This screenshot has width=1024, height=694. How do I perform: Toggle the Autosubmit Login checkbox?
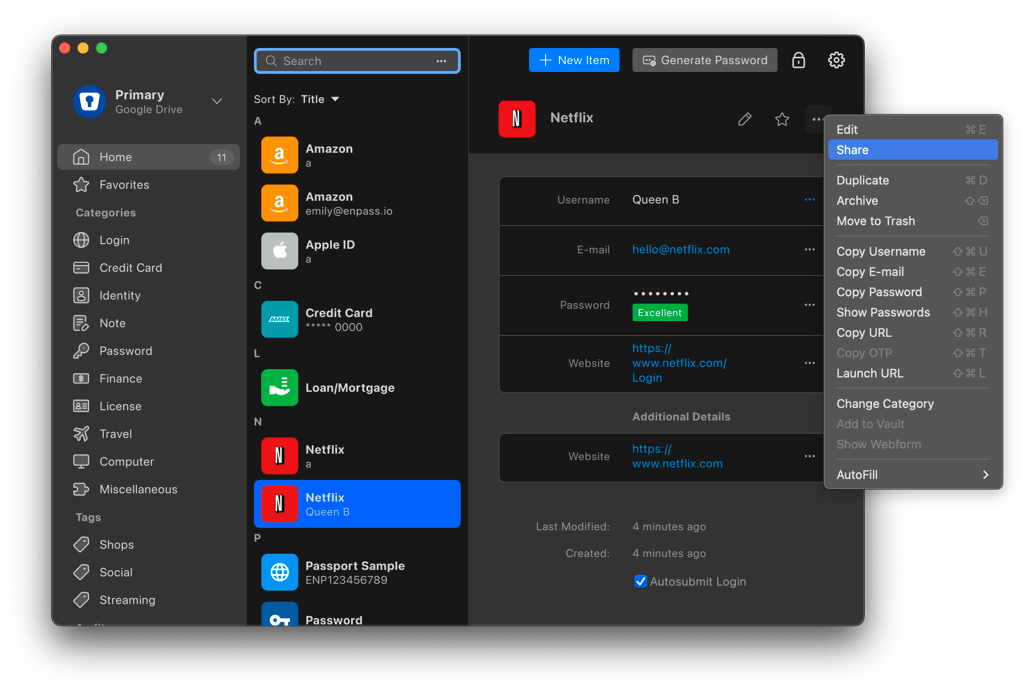[641, 581]
